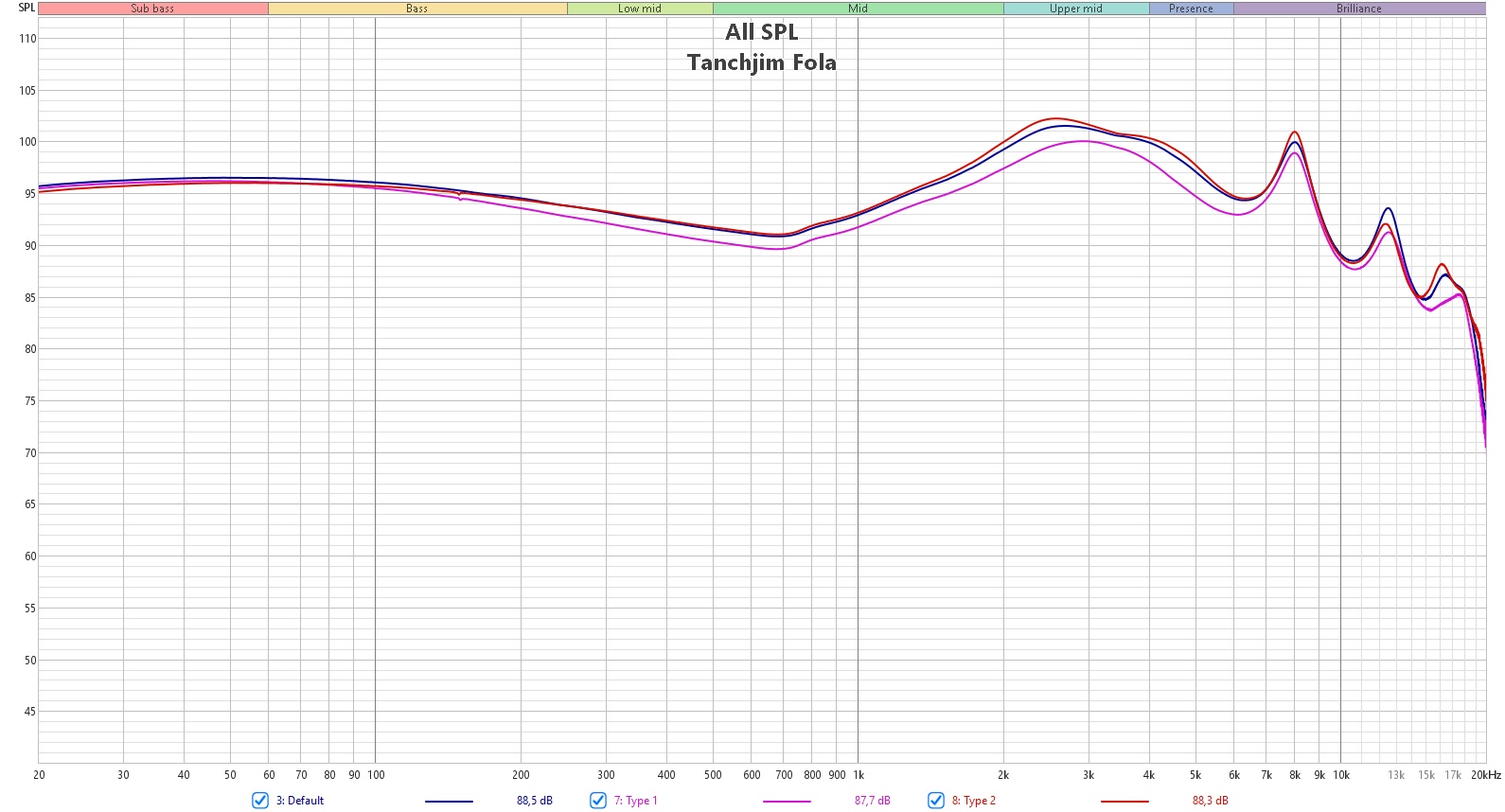Click the 100 frequency axis label
This screenshot has height=812, width=1505.
pyautogui.click(x=376, y=775)
